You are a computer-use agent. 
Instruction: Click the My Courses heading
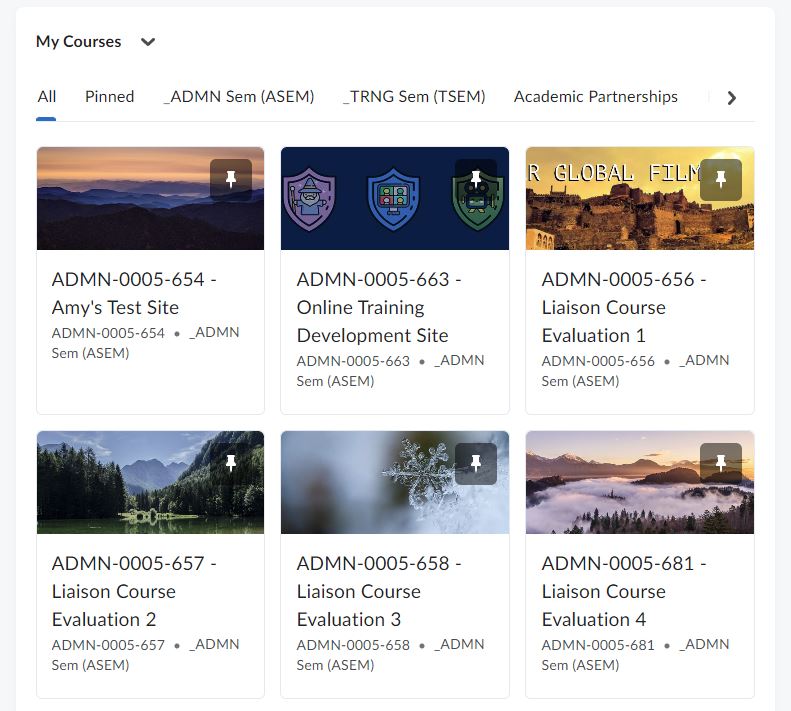pos(78,42)
